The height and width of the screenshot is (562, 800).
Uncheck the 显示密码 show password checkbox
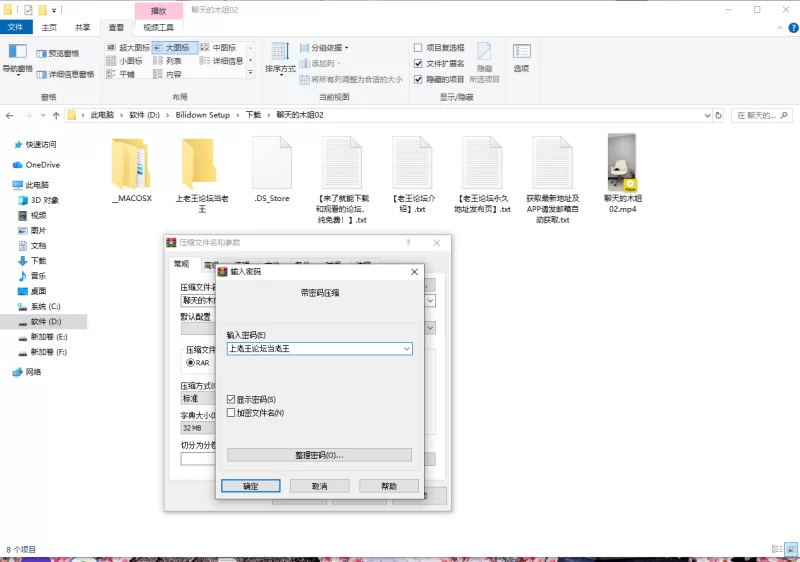[232, 399]
